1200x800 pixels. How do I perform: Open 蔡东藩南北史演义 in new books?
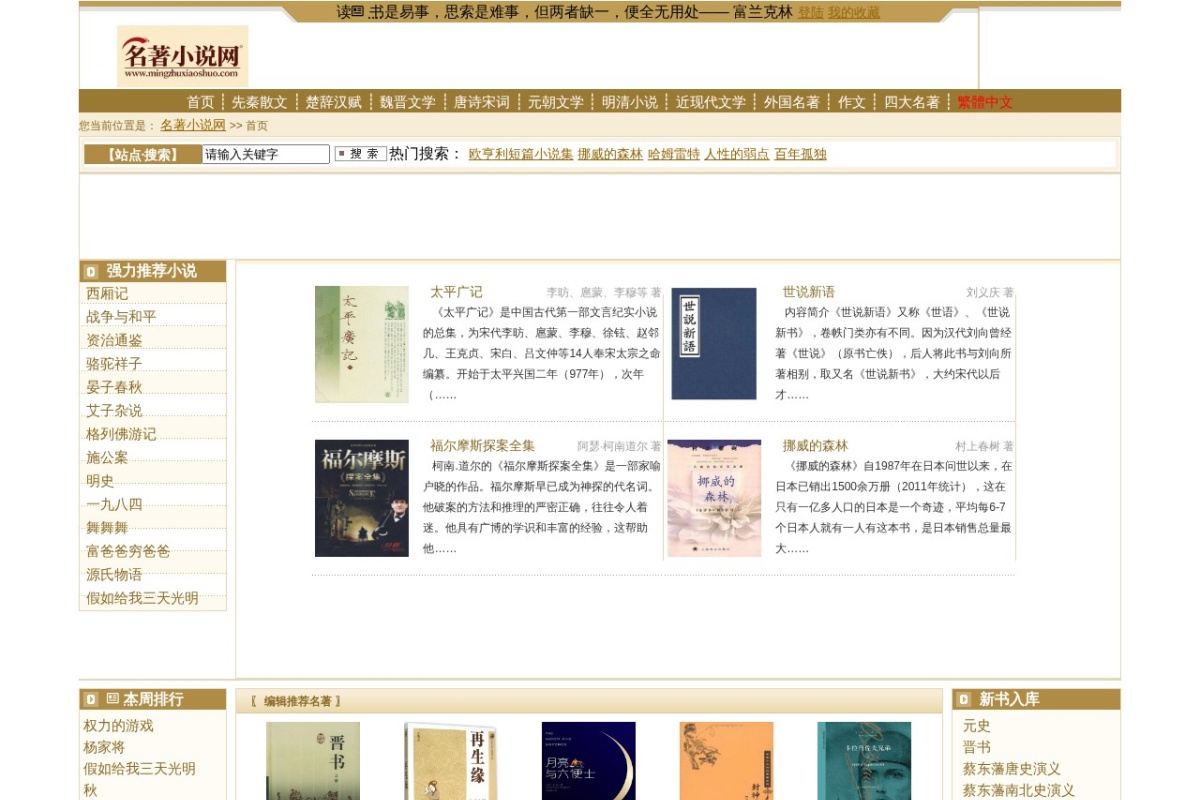coord(1019,790)
